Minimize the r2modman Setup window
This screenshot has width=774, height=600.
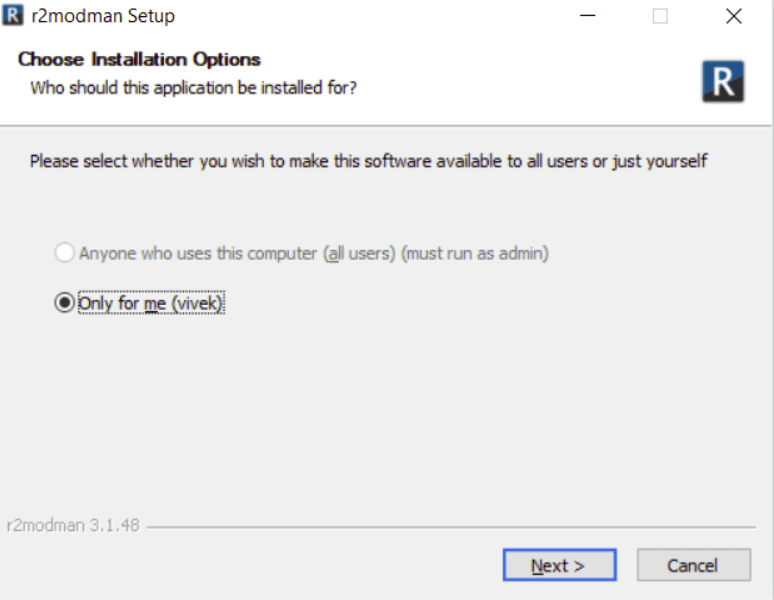click(587, 16)
